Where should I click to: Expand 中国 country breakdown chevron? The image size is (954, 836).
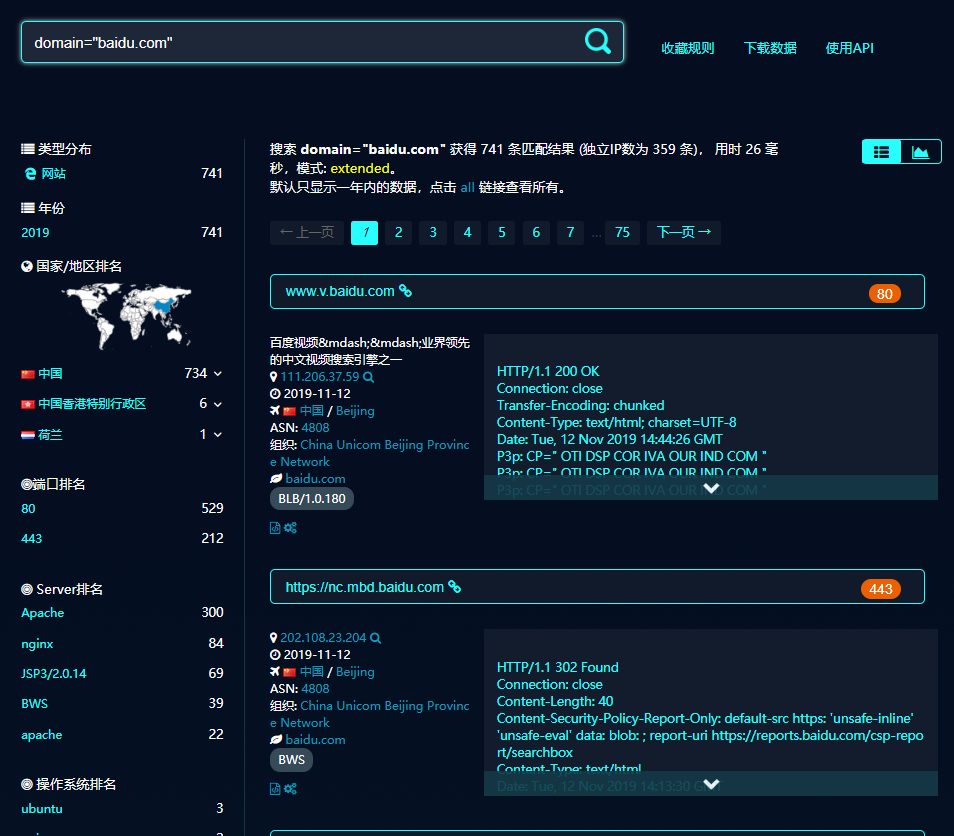click(218, 374)
